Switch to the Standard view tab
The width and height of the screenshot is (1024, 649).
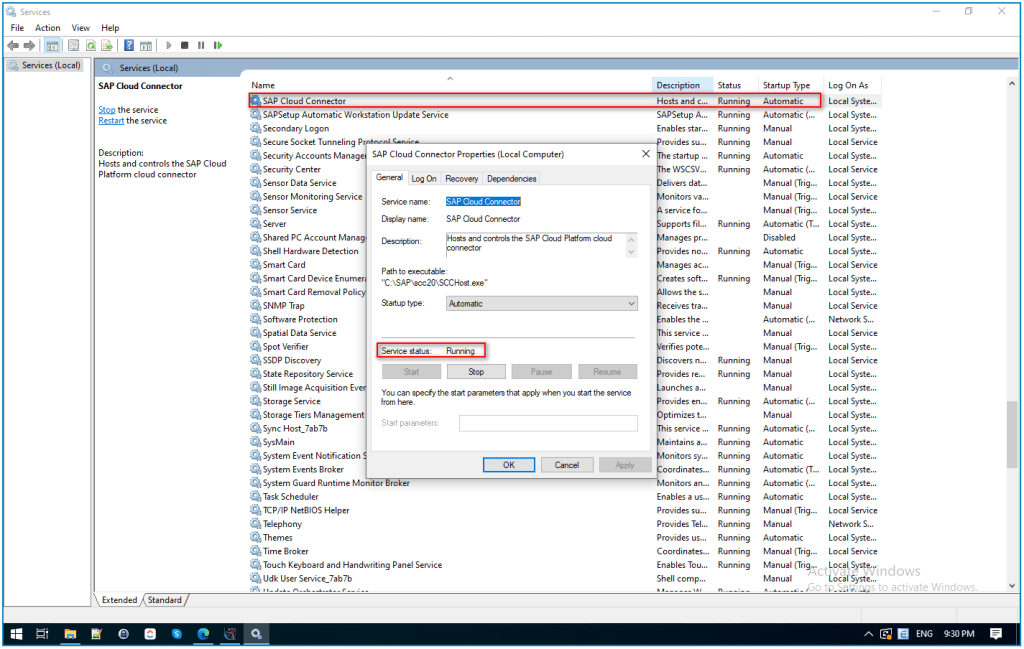click(x=165, y=600)
